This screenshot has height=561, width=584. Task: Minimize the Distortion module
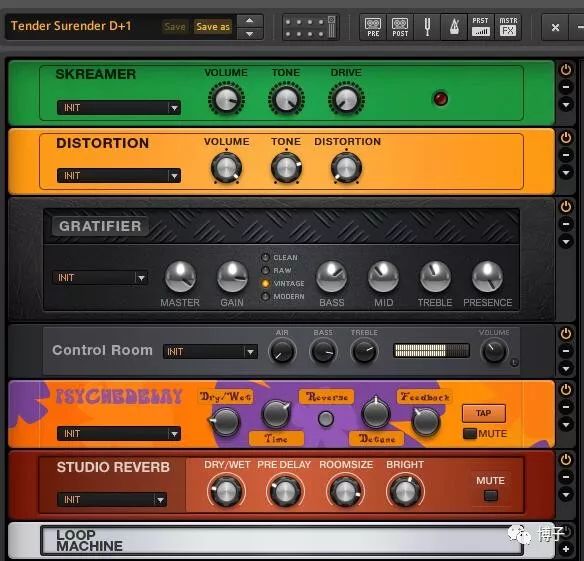(x=566, y=155)
